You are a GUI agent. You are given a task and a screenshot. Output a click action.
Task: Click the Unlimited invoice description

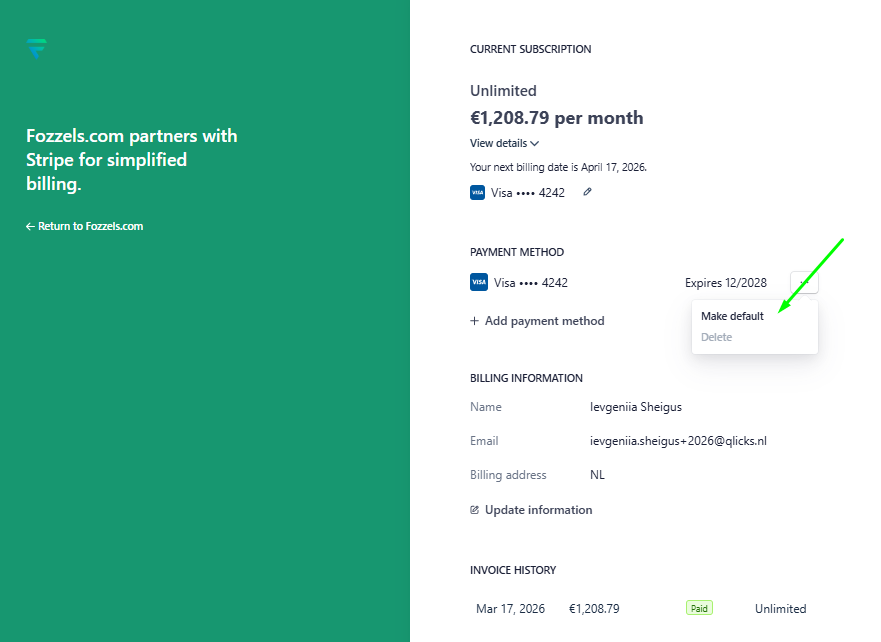pyautogui.click(x=780, y=608)
